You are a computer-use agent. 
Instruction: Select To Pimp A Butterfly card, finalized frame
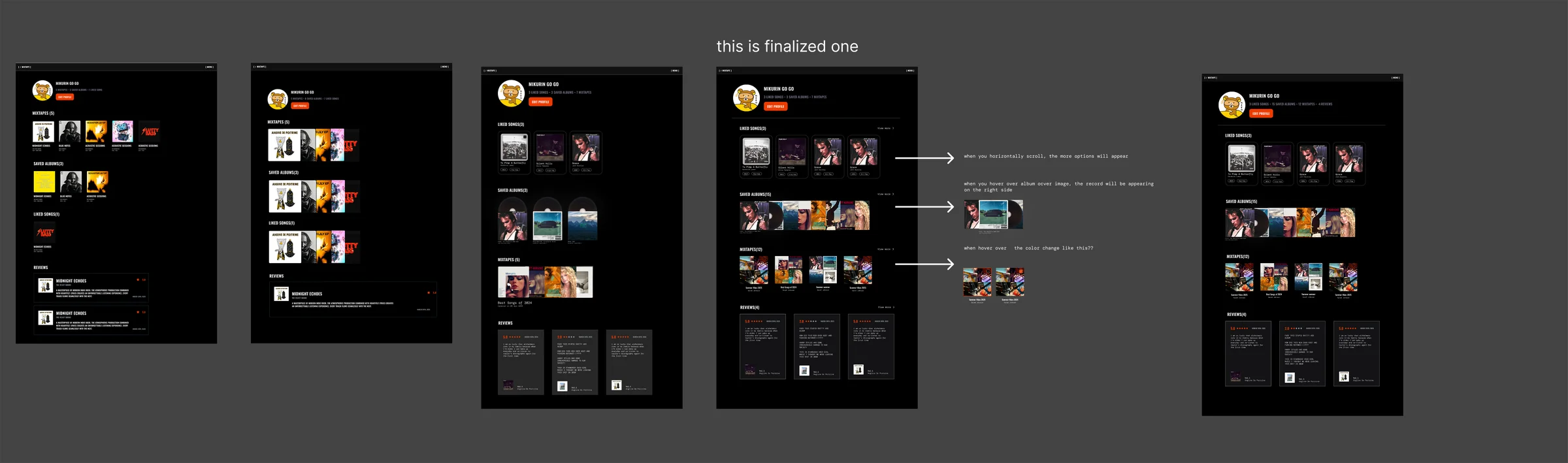coord(756,157)
